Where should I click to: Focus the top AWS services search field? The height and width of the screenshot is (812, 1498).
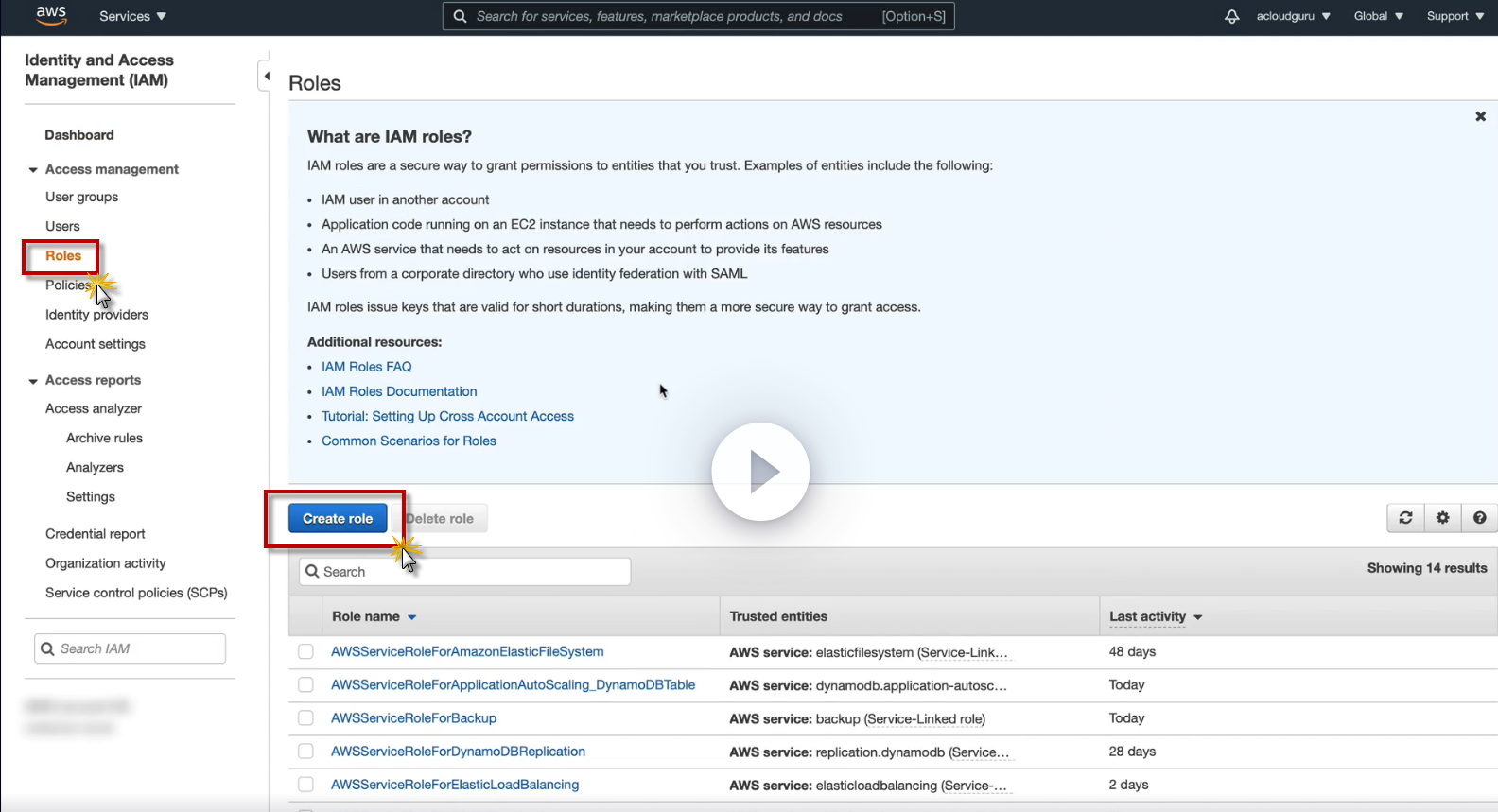click(698, 16)
